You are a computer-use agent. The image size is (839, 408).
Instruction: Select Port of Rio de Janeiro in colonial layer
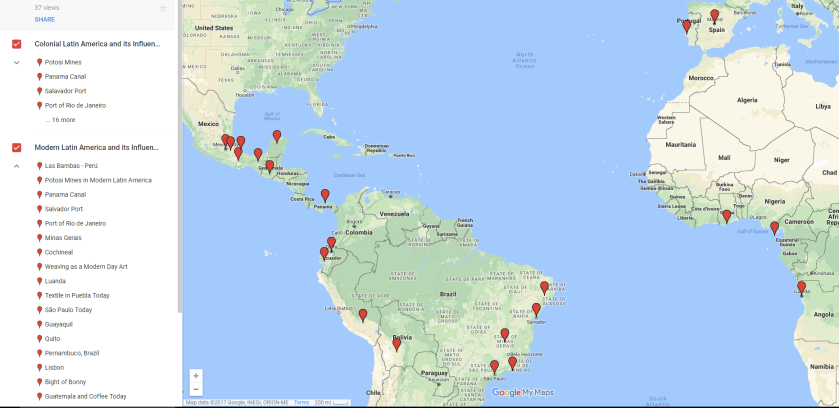[75, 106]
